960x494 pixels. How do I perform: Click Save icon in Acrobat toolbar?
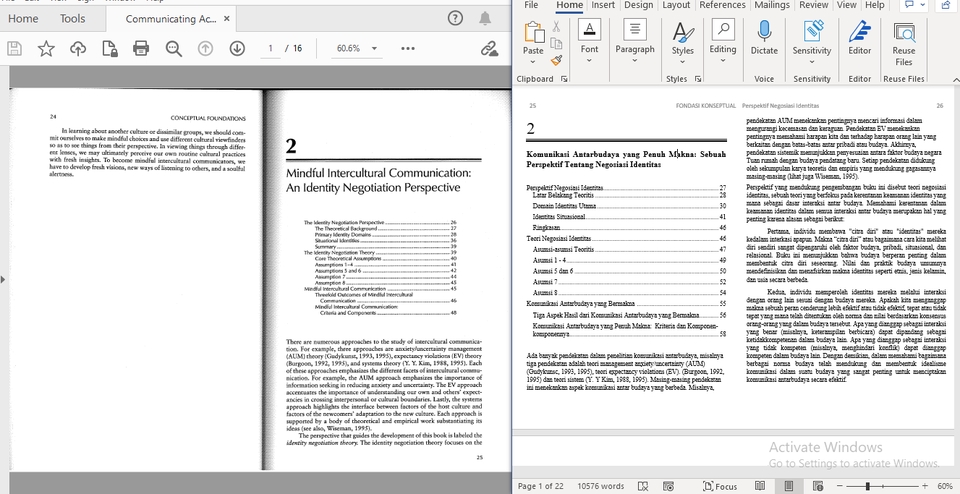[x=14, y=48]
